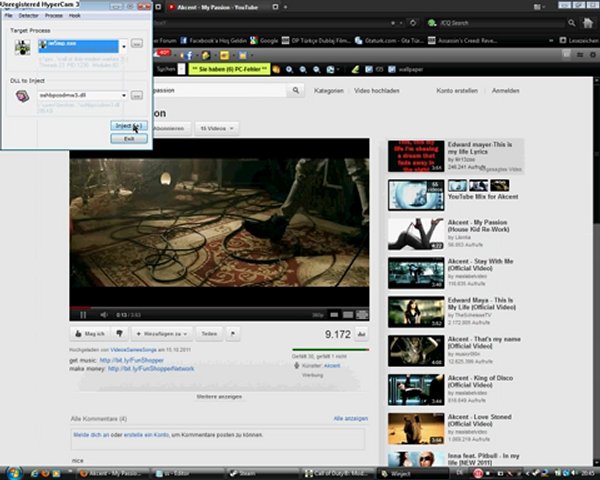The image size is (600, 480).
Task: Switch the player to fullscreen
Action: coord(361,314)
